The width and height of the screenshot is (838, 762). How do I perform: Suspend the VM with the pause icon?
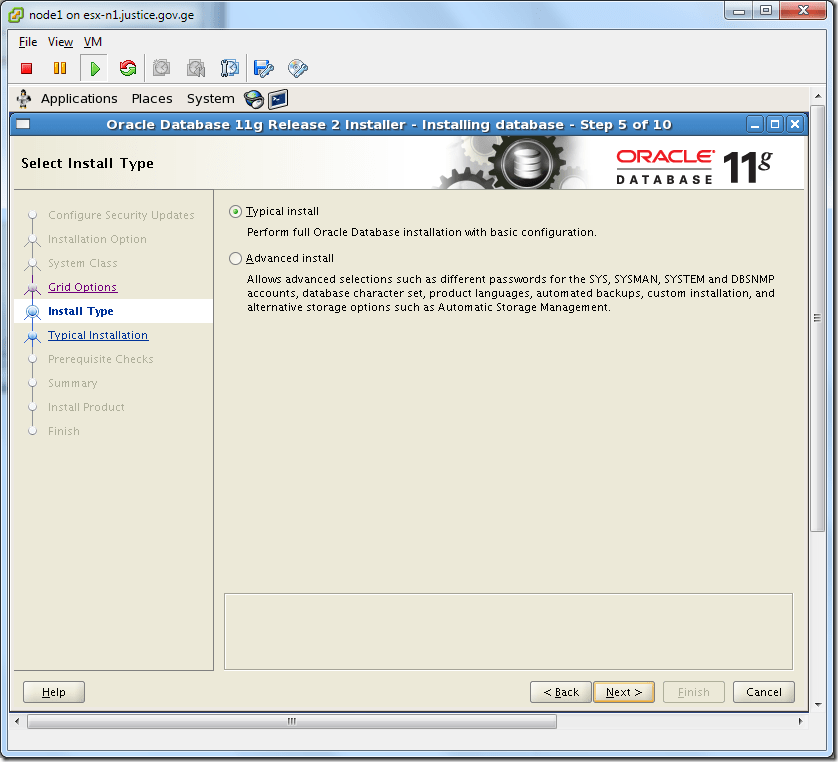[x=61, y=68]
